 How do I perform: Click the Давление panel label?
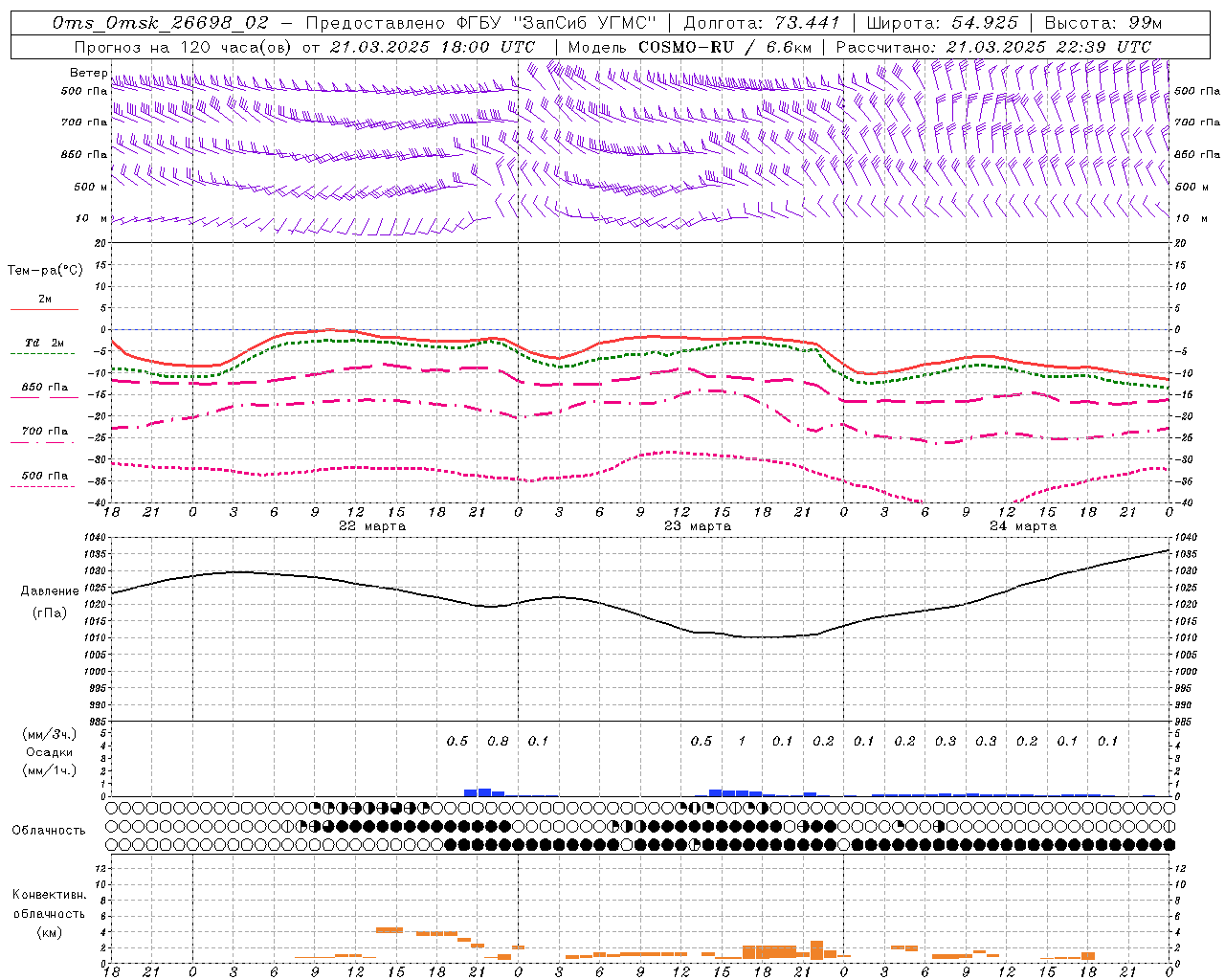(x=50, y=591)
